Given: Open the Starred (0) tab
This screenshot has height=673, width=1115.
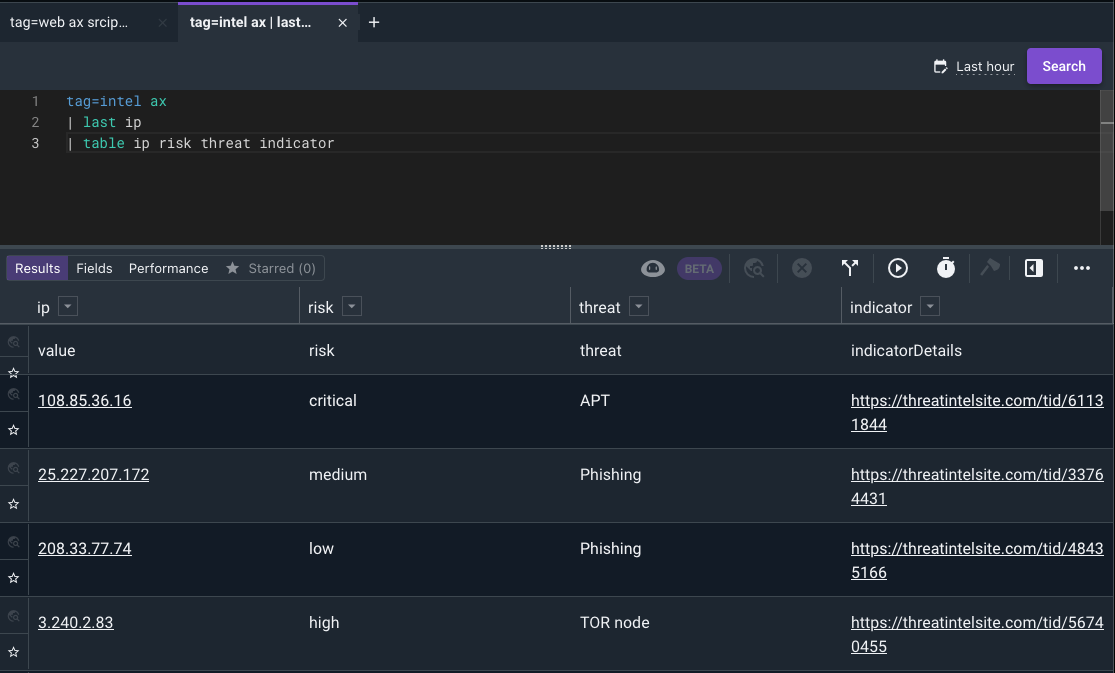Looking at the screenshot, I should [271, 268].
